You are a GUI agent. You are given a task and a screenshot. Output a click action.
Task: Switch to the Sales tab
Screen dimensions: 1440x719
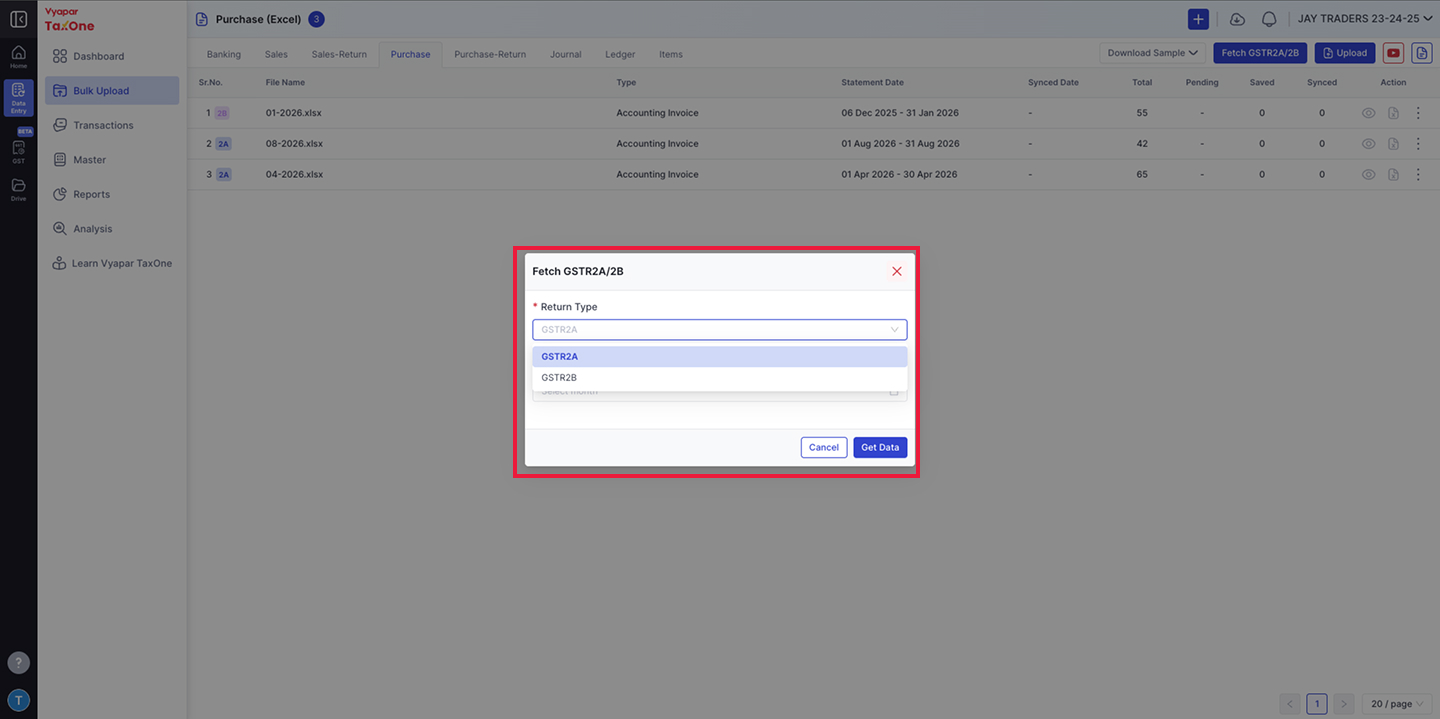click(276, 54)
